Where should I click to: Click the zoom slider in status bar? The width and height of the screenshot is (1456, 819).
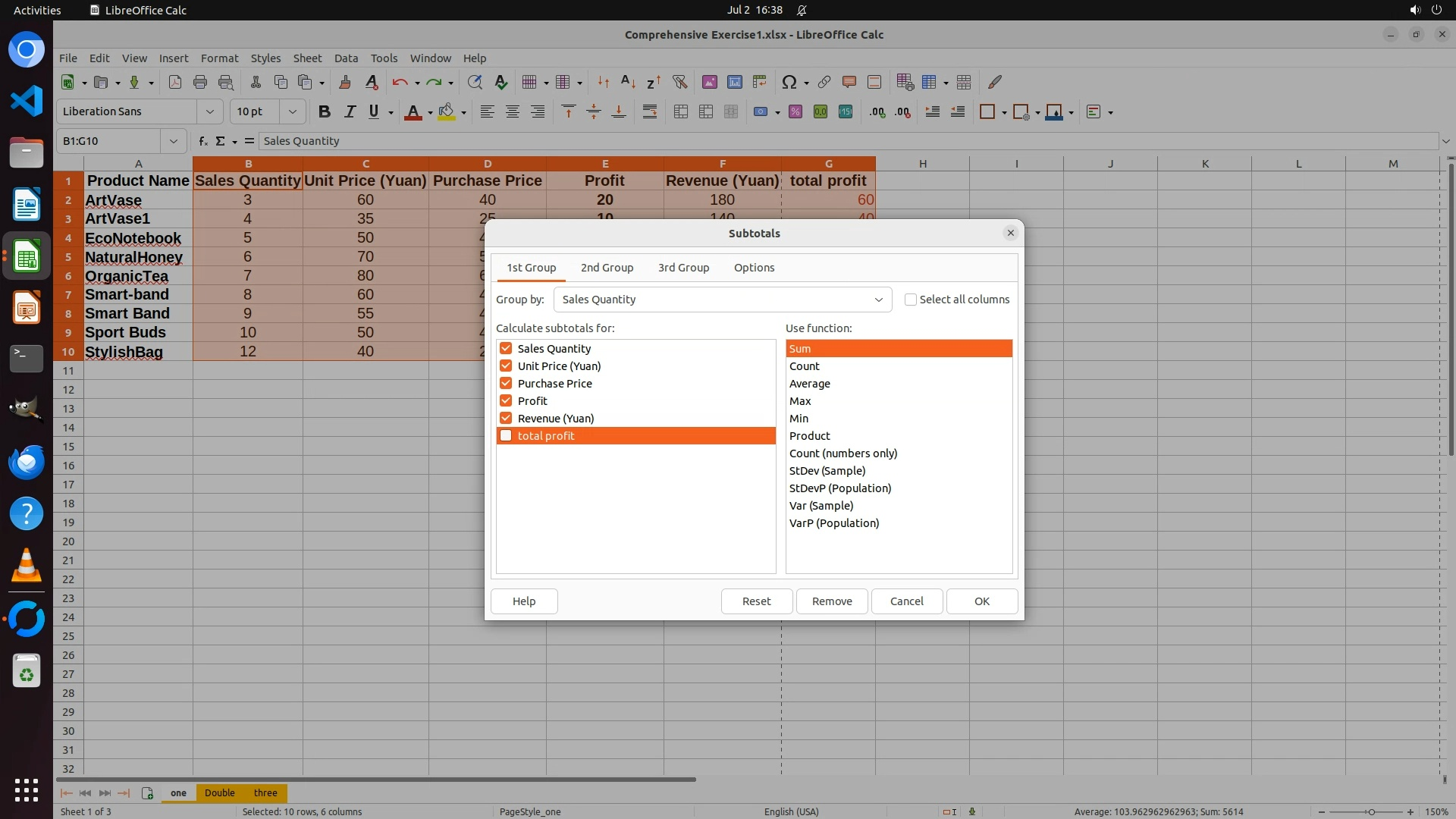click(1370, 811)
